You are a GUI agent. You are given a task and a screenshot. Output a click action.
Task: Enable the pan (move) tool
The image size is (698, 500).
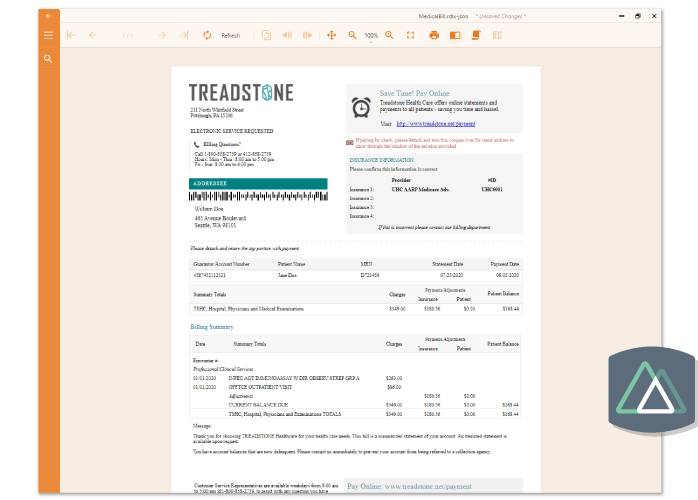coord(331,35)
